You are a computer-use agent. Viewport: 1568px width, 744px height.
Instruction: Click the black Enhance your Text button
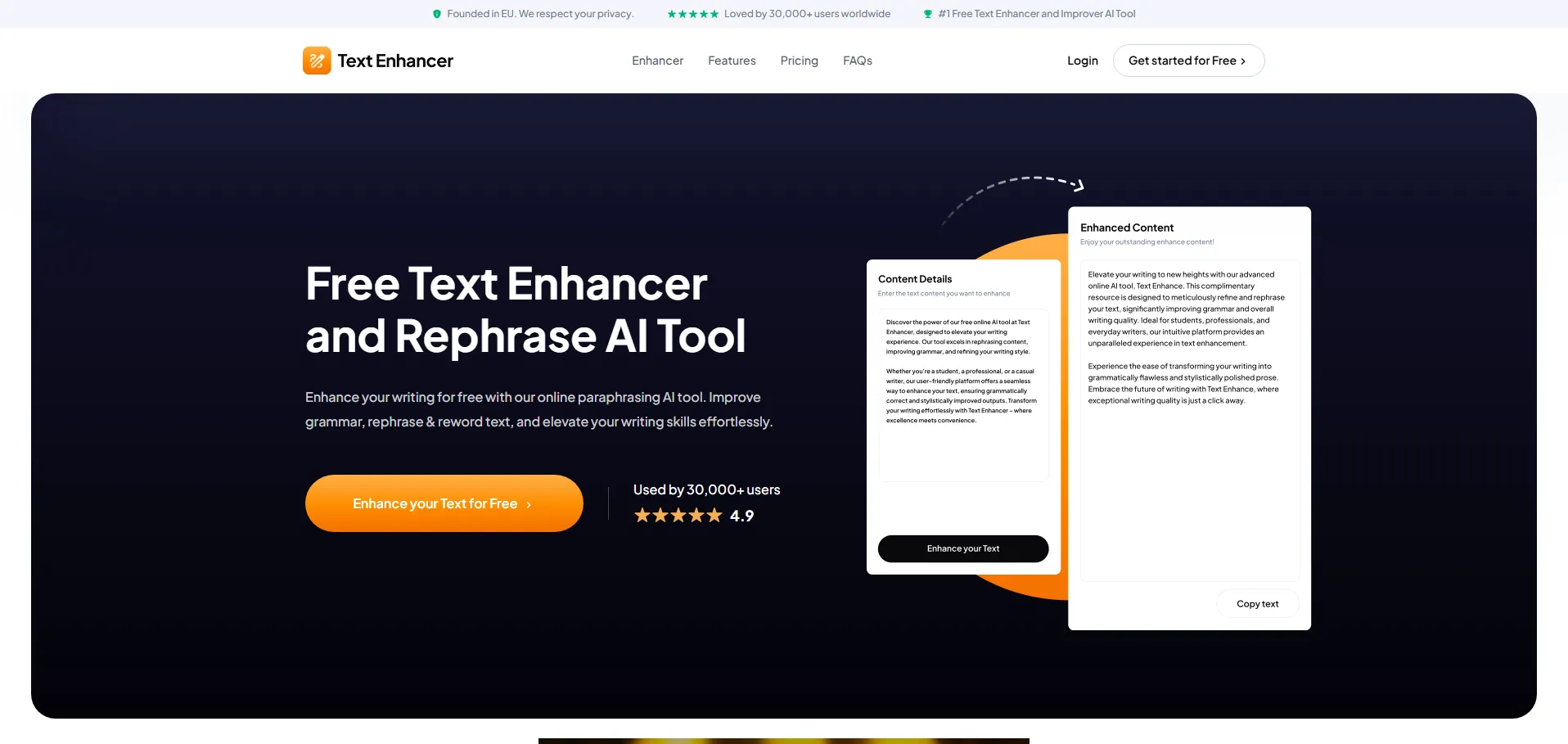(x=962, y=548)
